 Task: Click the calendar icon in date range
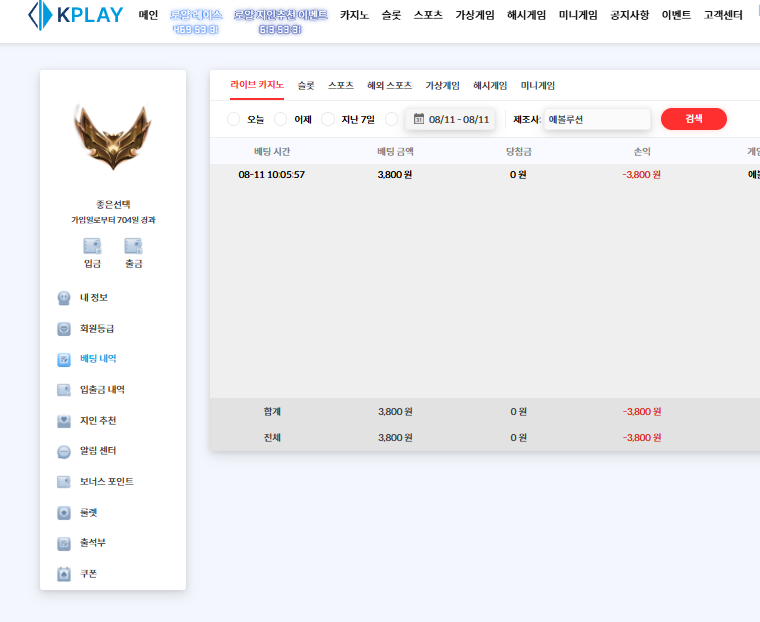(419, 119)
